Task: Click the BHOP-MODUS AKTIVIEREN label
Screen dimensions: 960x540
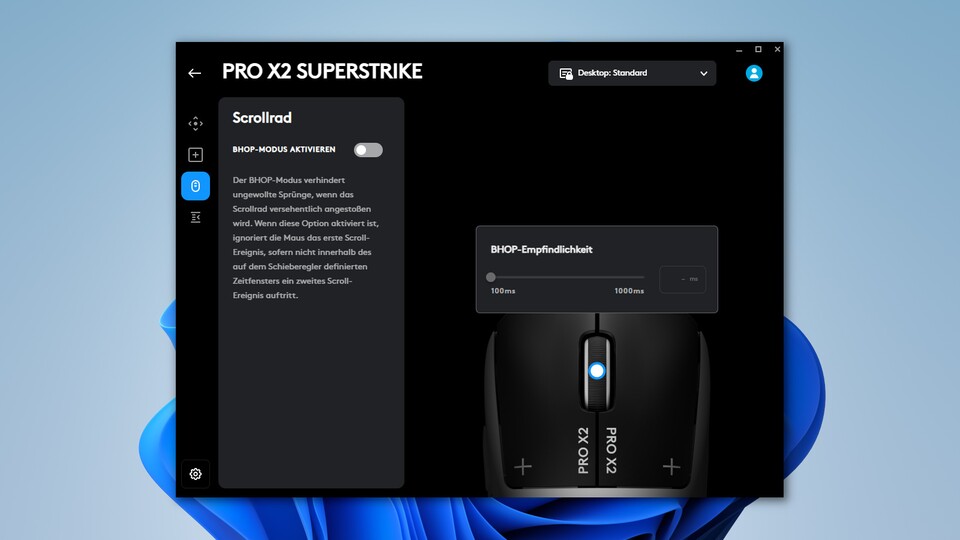Action: (284, 149)
